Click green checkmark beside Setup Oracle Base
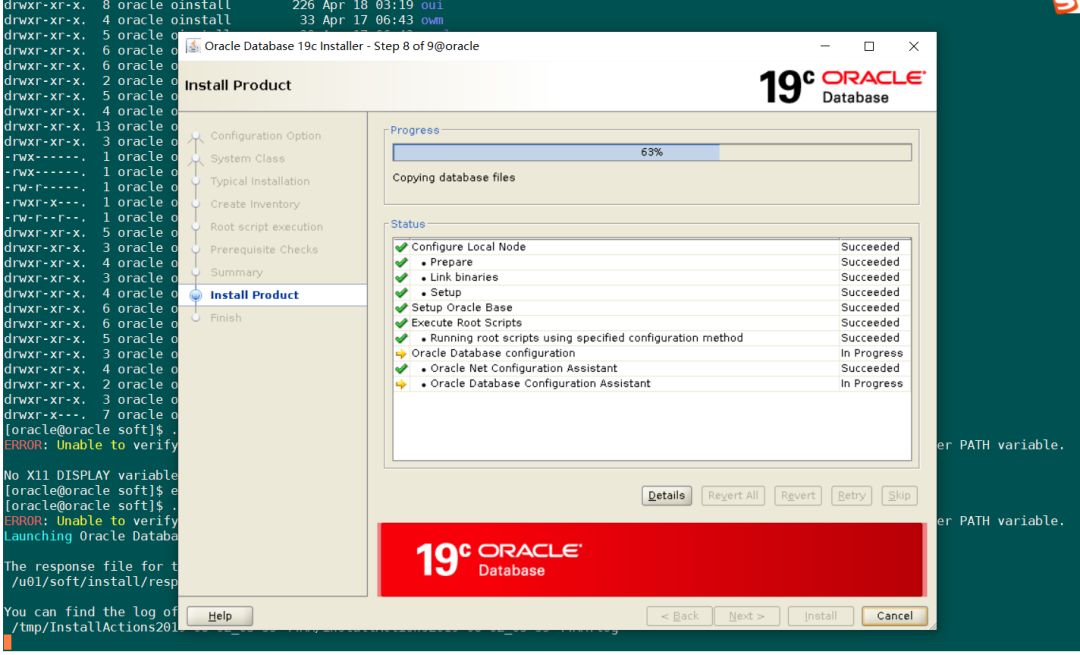 (x=401, y=307)
